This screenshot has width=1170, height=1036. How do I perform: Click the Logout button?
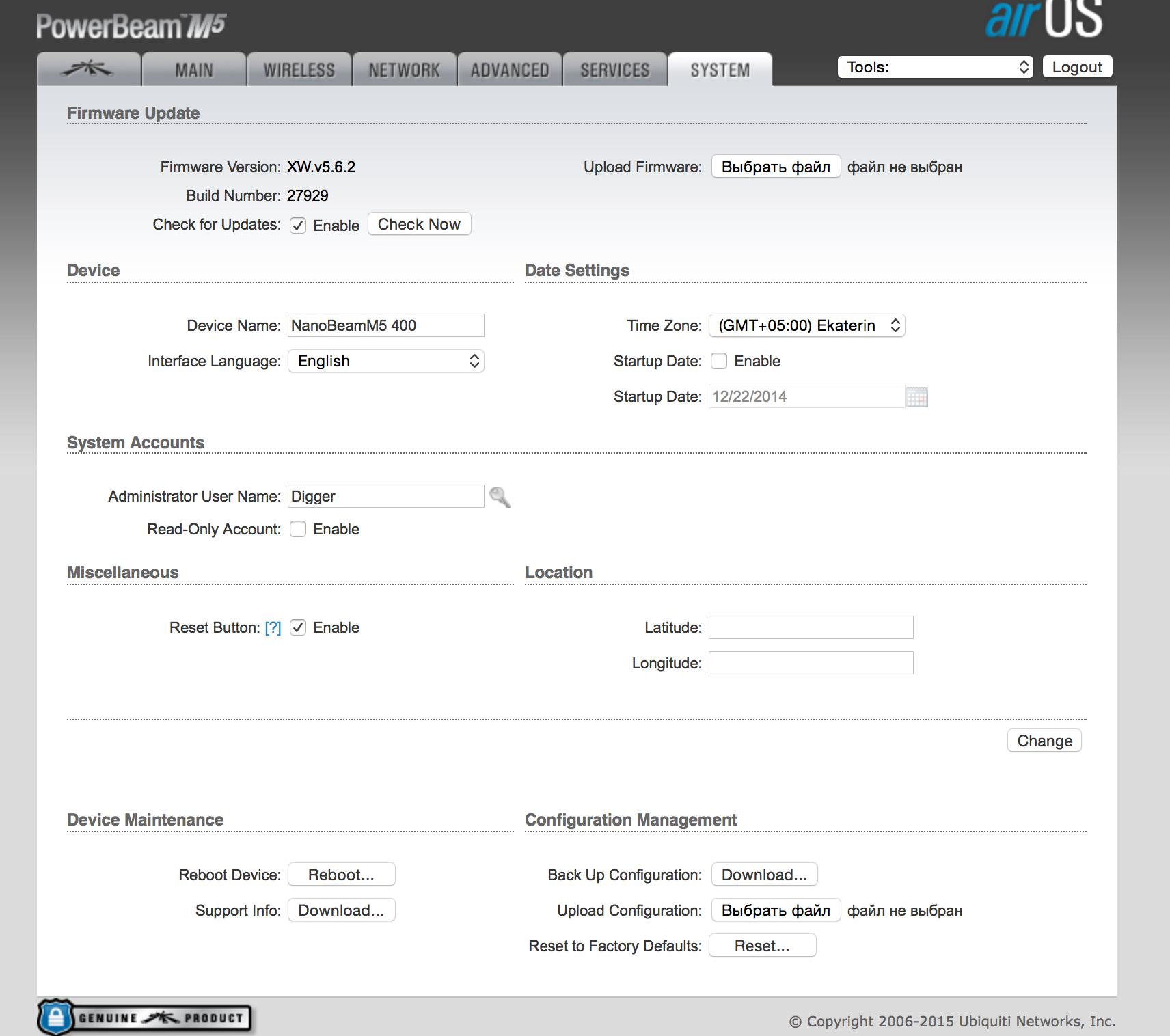pos(1078,67)
